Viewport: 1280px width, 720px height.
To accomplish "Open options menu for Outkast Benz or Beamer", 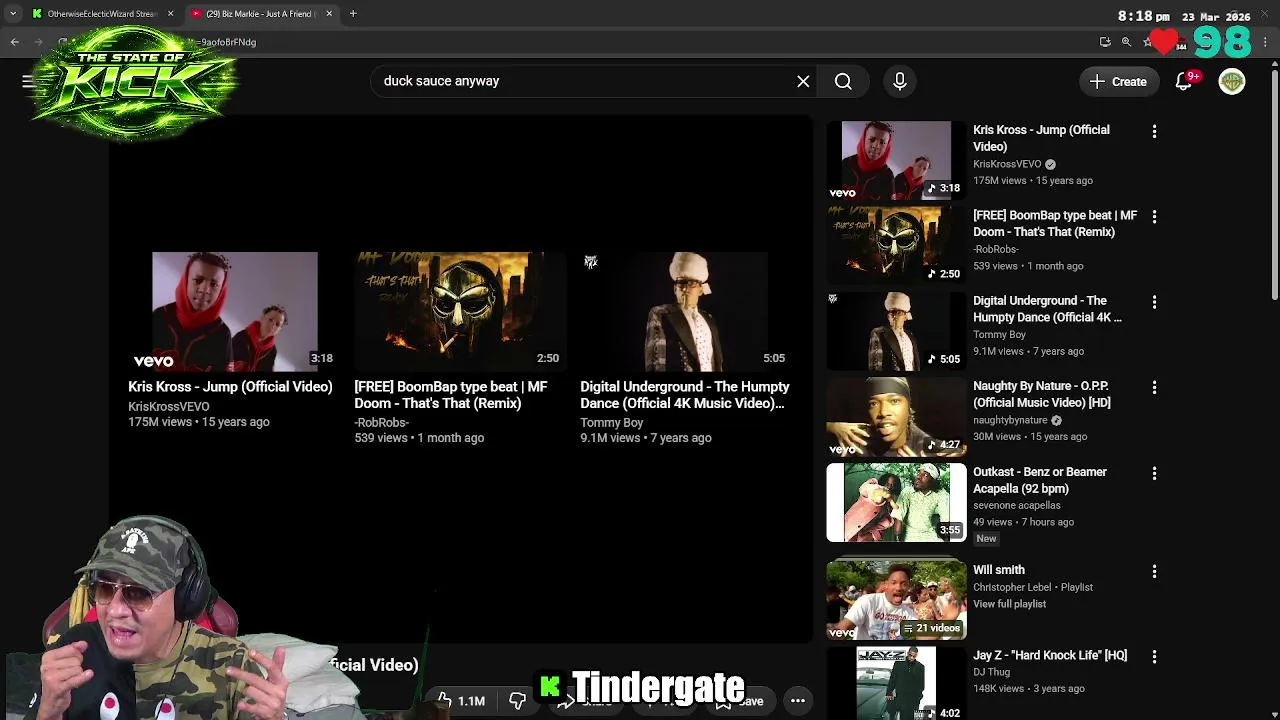I will pyautogui.click(x=1154, y=473).
